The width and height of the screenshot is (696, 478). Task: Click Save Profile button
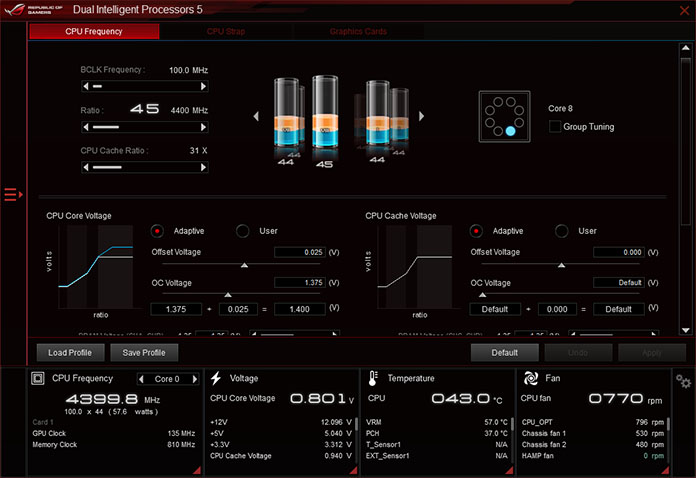(144, 353)
